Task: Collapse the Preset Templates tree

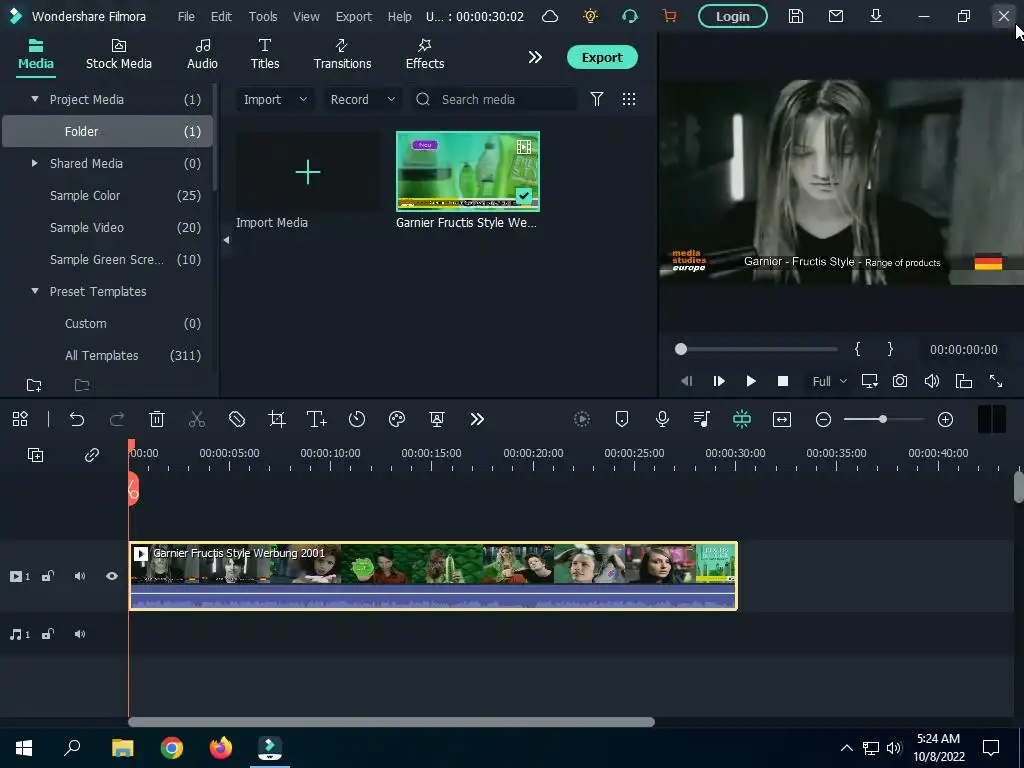Action: [35, 291]
